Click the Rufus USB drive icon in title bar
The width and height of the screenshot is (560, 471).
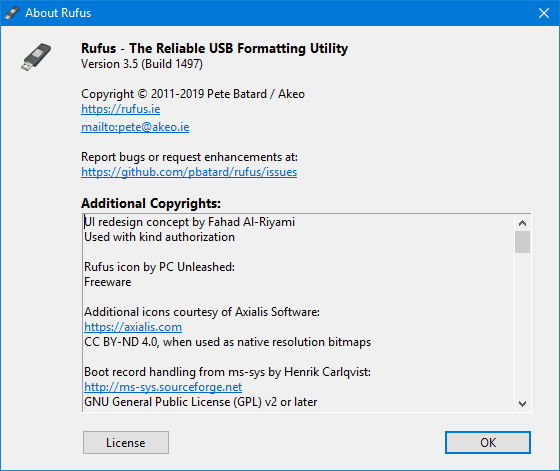(x=12, y=13)
